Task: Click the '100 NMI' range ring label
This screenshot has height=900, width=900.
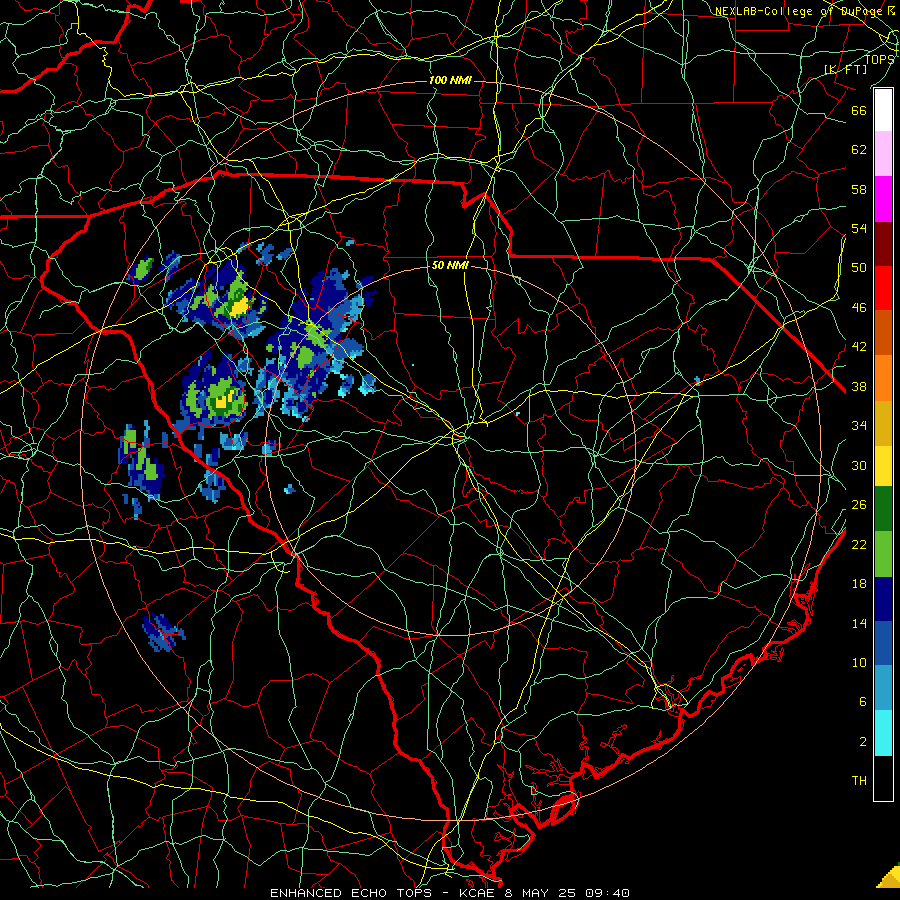Action: tap(450, 80)
